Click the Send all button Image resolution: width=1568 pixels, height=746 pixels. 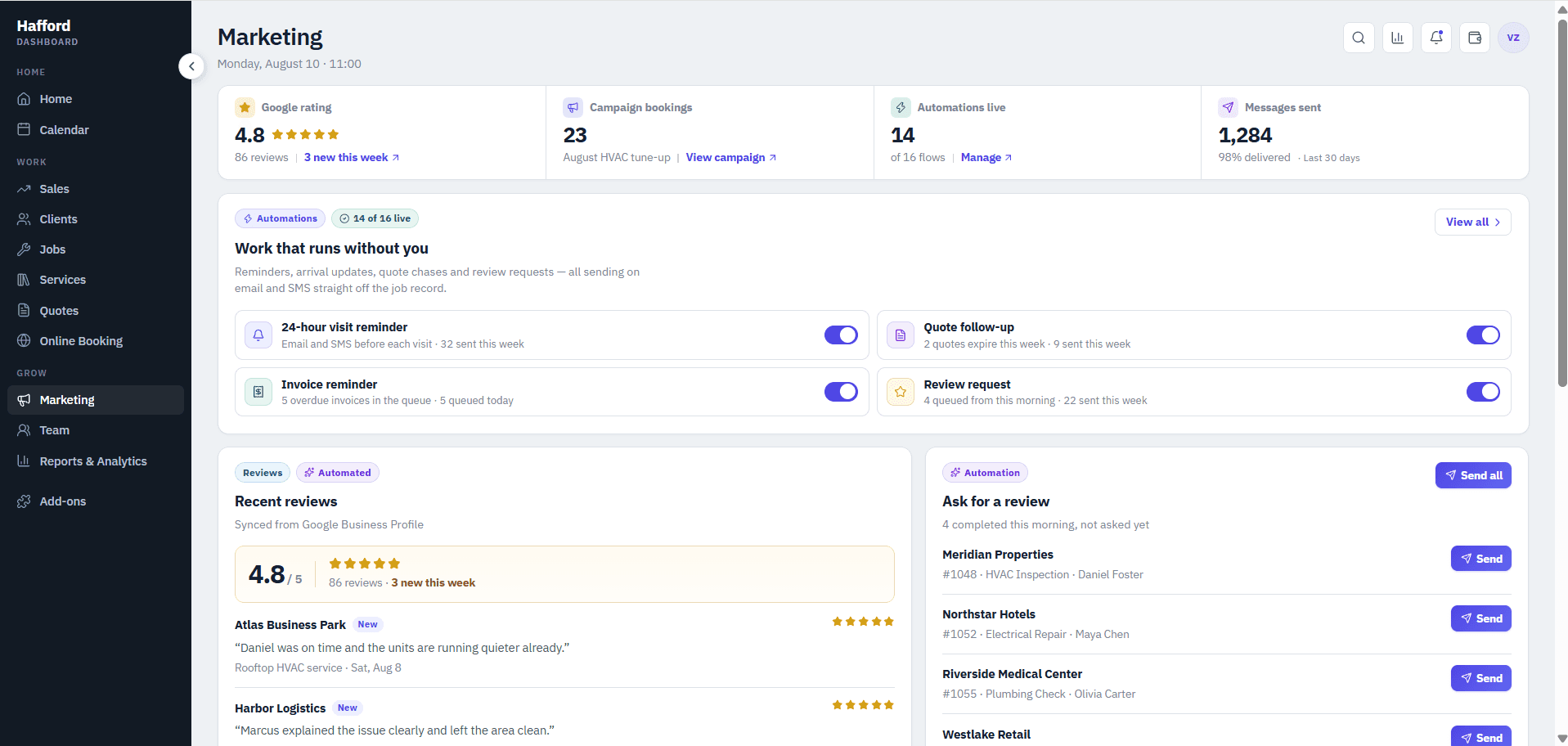pyautogui.click(x=1473, y=475)
